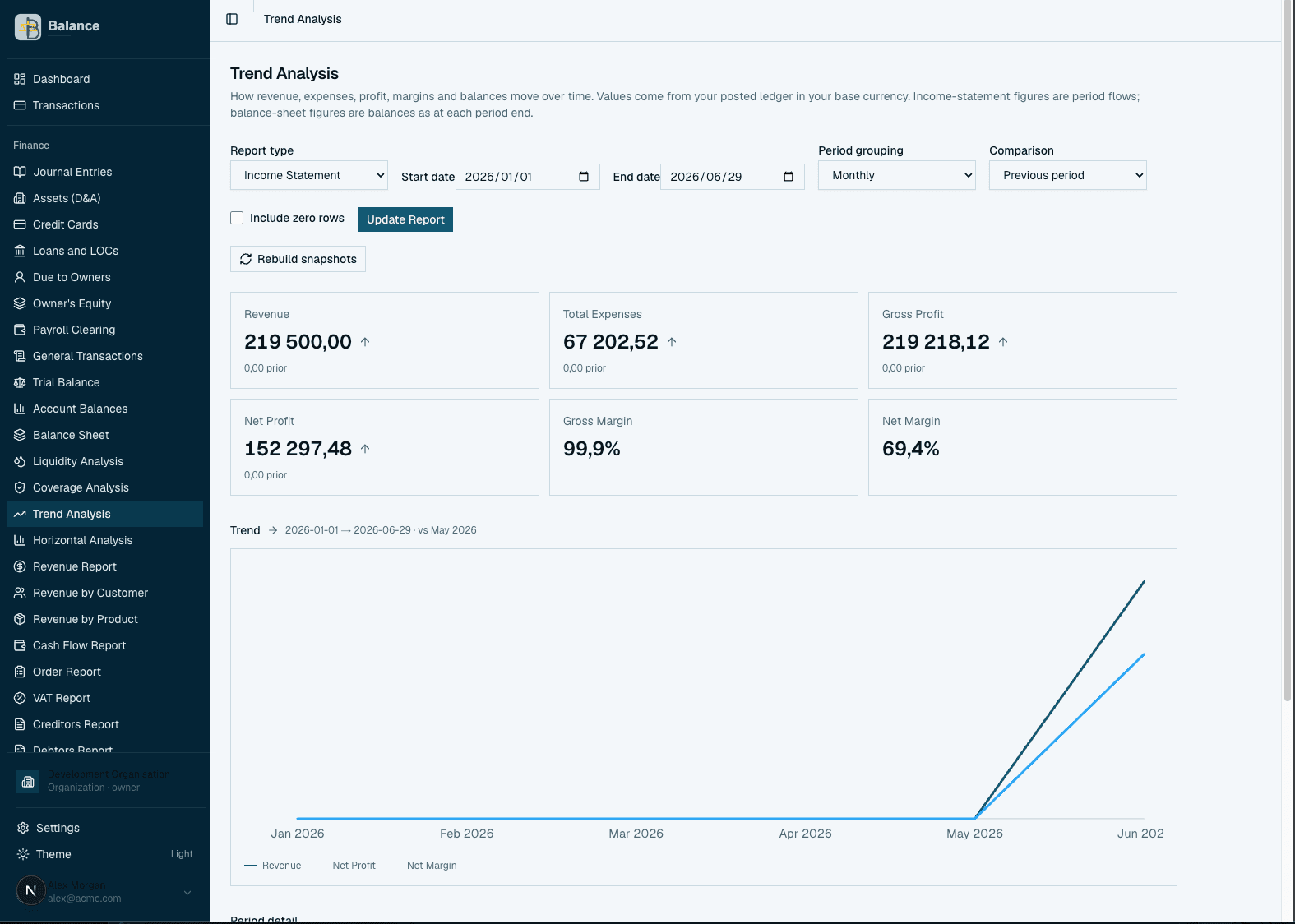Screen dimensions: 1295x924
Task: Open the Order Report page
Action: pos(104,672)
